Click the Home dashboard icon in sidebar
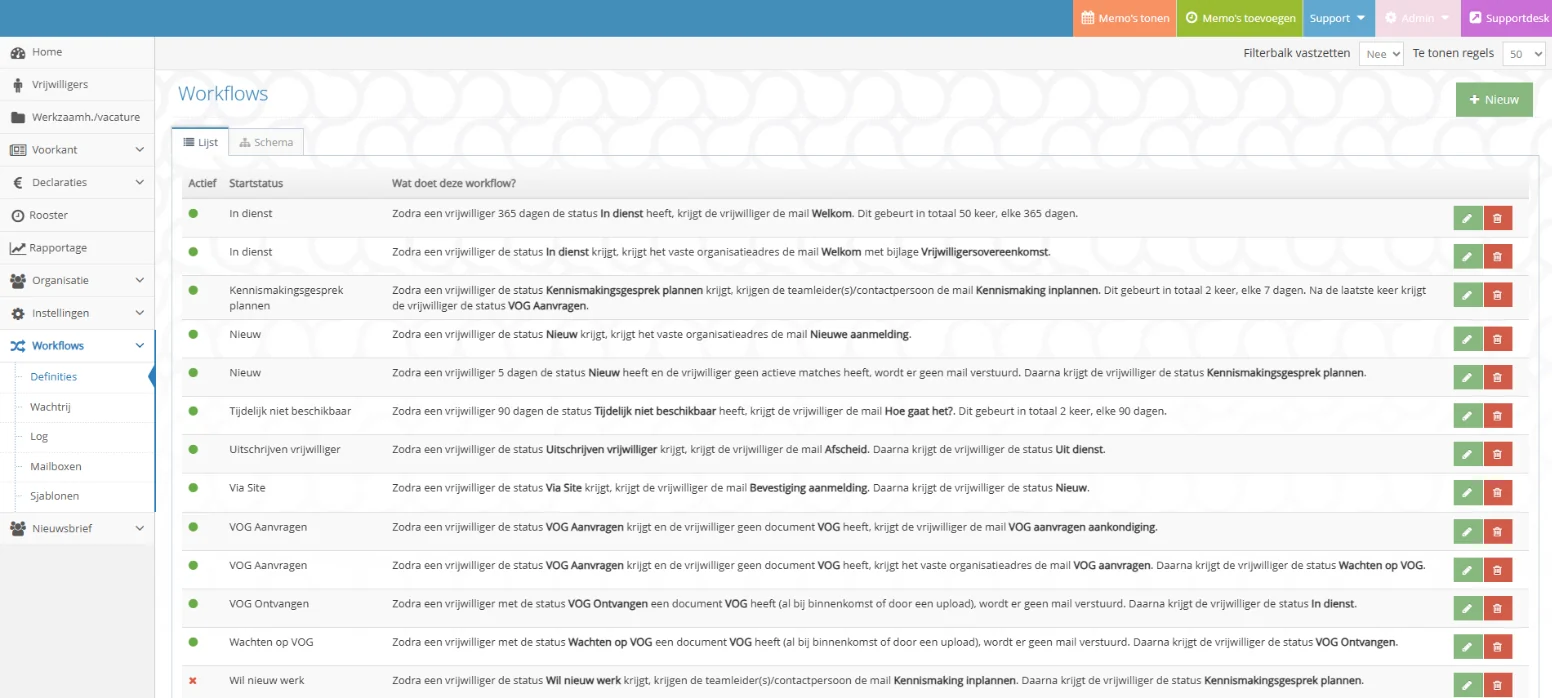 18,52
